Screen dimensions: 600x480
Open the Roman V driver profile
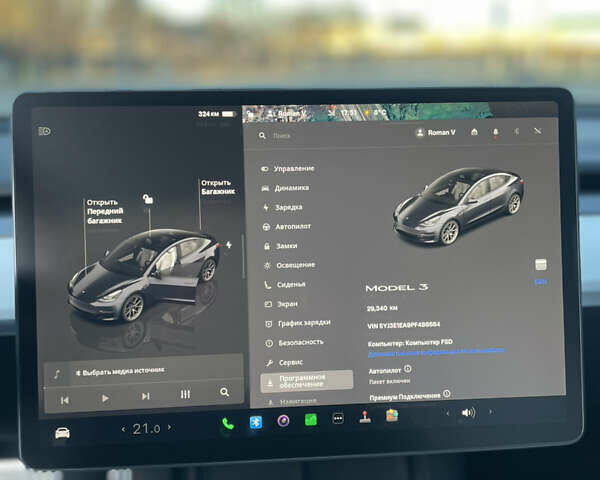[435, 132]
